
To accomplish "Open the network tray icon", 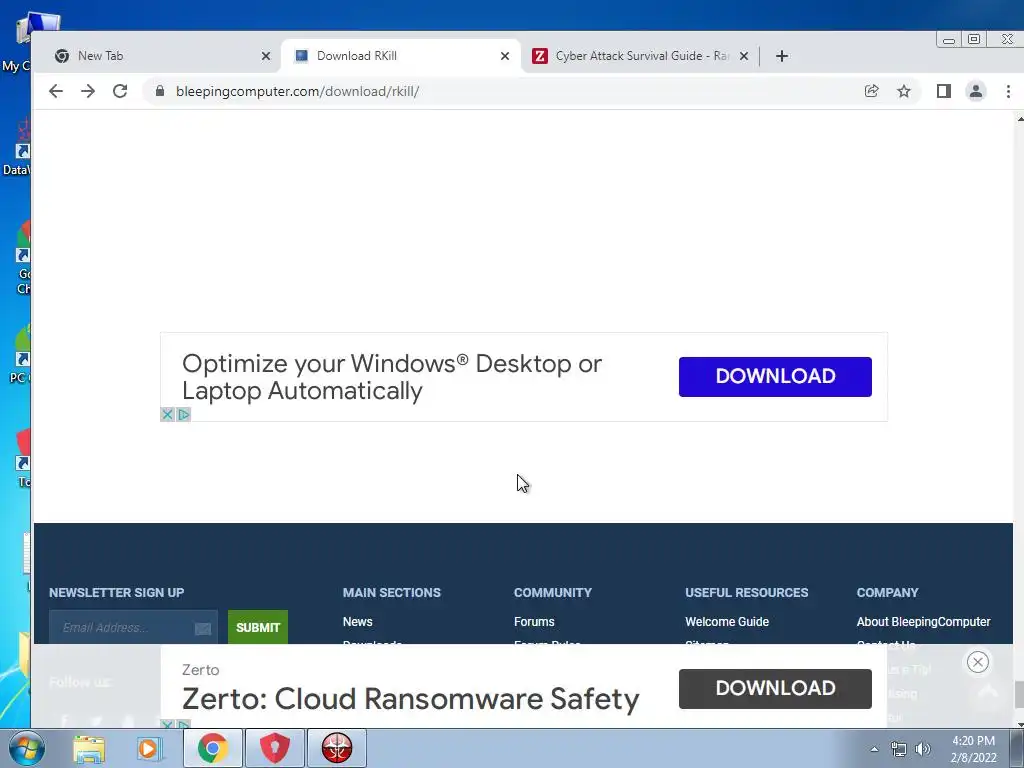I will 899,749.
